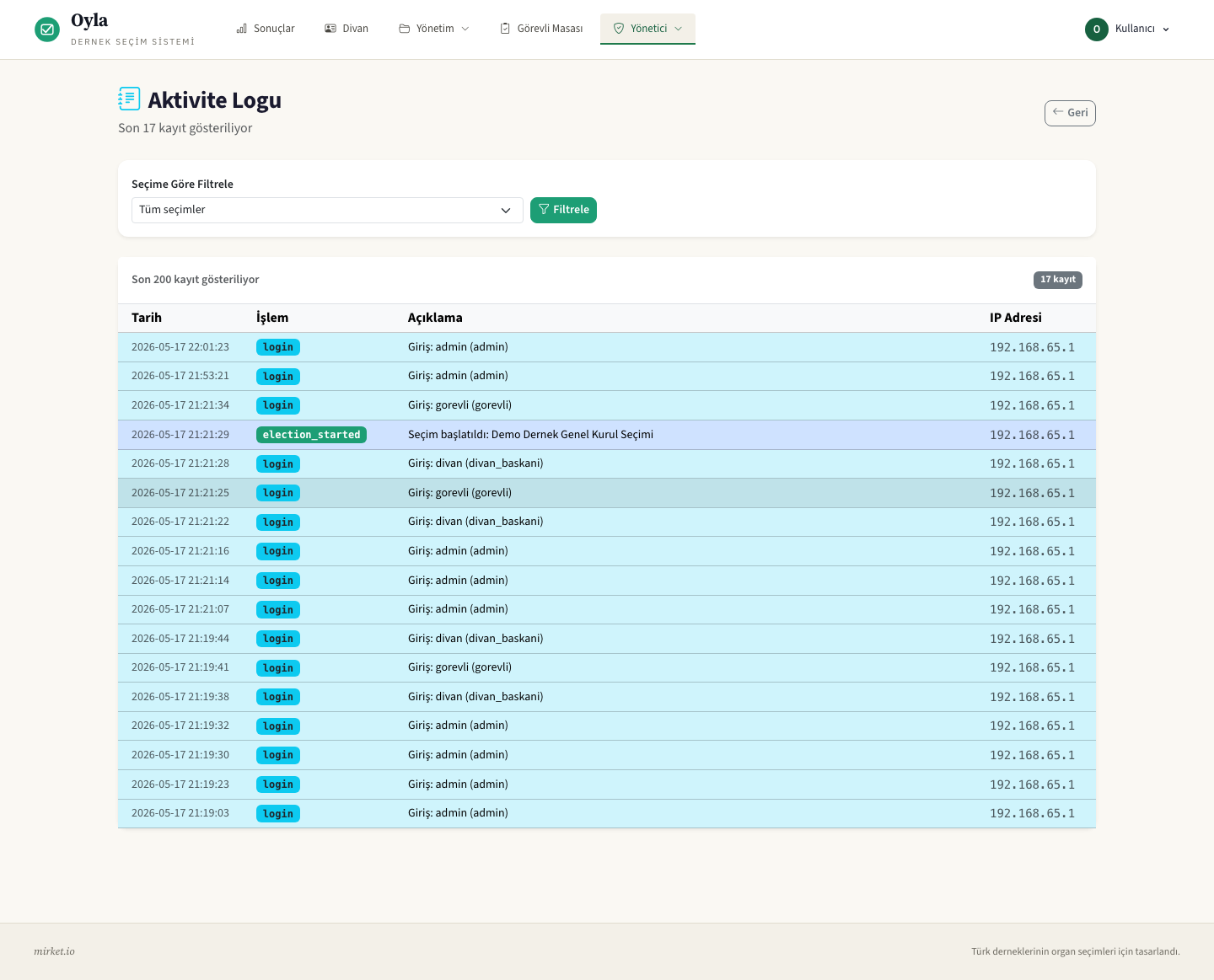1214x980 pixels.
Task: Click the Tarih column header
Action: click(x=147, y=318)
